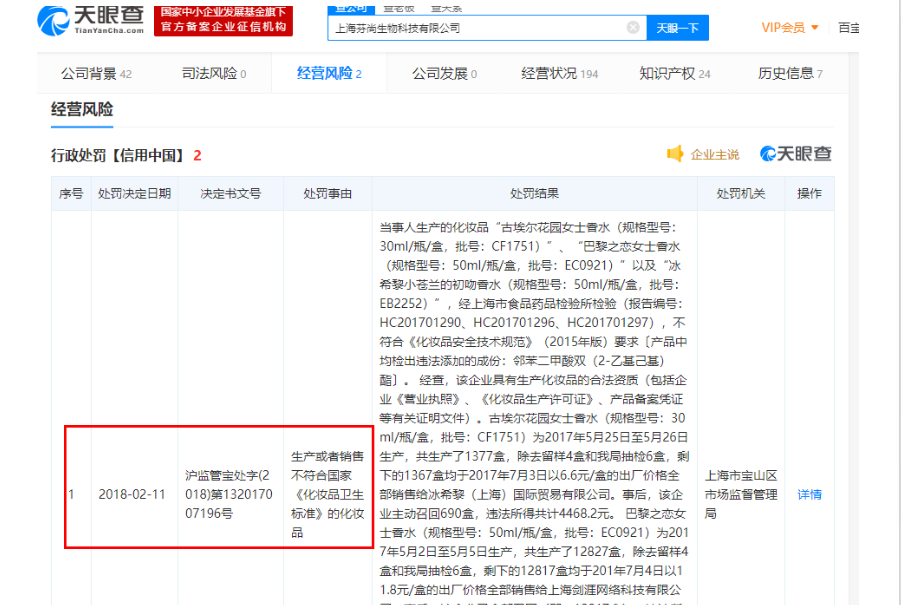The image size is (901, 605).
Task: Click the 处罚事由 column header
Action: pyautogui.click(x=328, y=194)
